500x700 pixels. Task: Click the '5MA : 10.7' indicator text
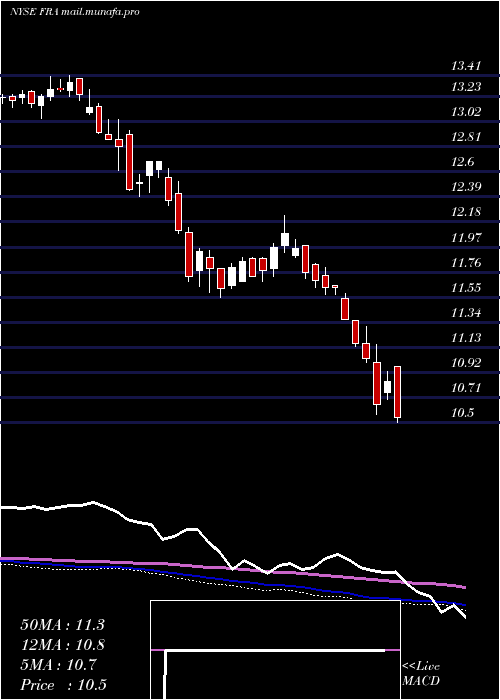pyautogui.click(x=58, y=665)
